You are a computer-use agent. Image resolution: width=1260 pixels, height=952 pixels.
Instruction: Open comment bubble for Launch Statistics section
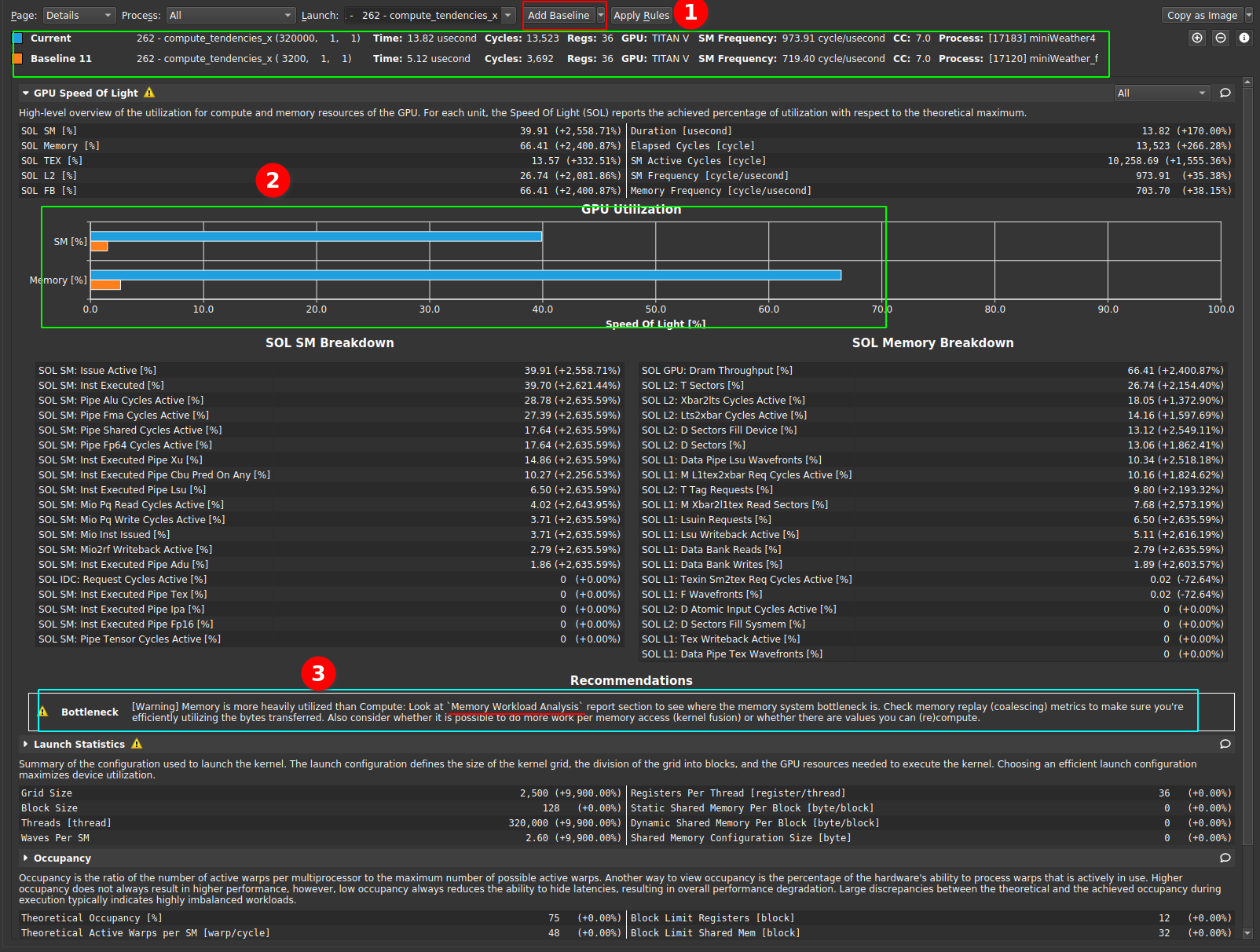click(1225, 744)
